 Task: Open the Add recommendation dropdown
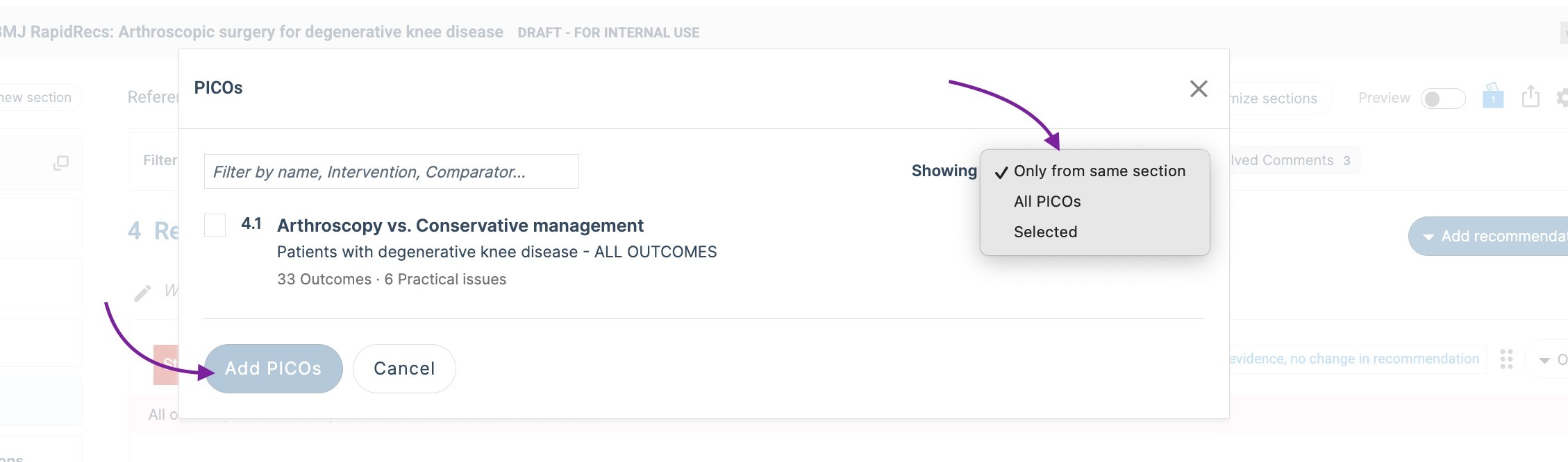1489,237
